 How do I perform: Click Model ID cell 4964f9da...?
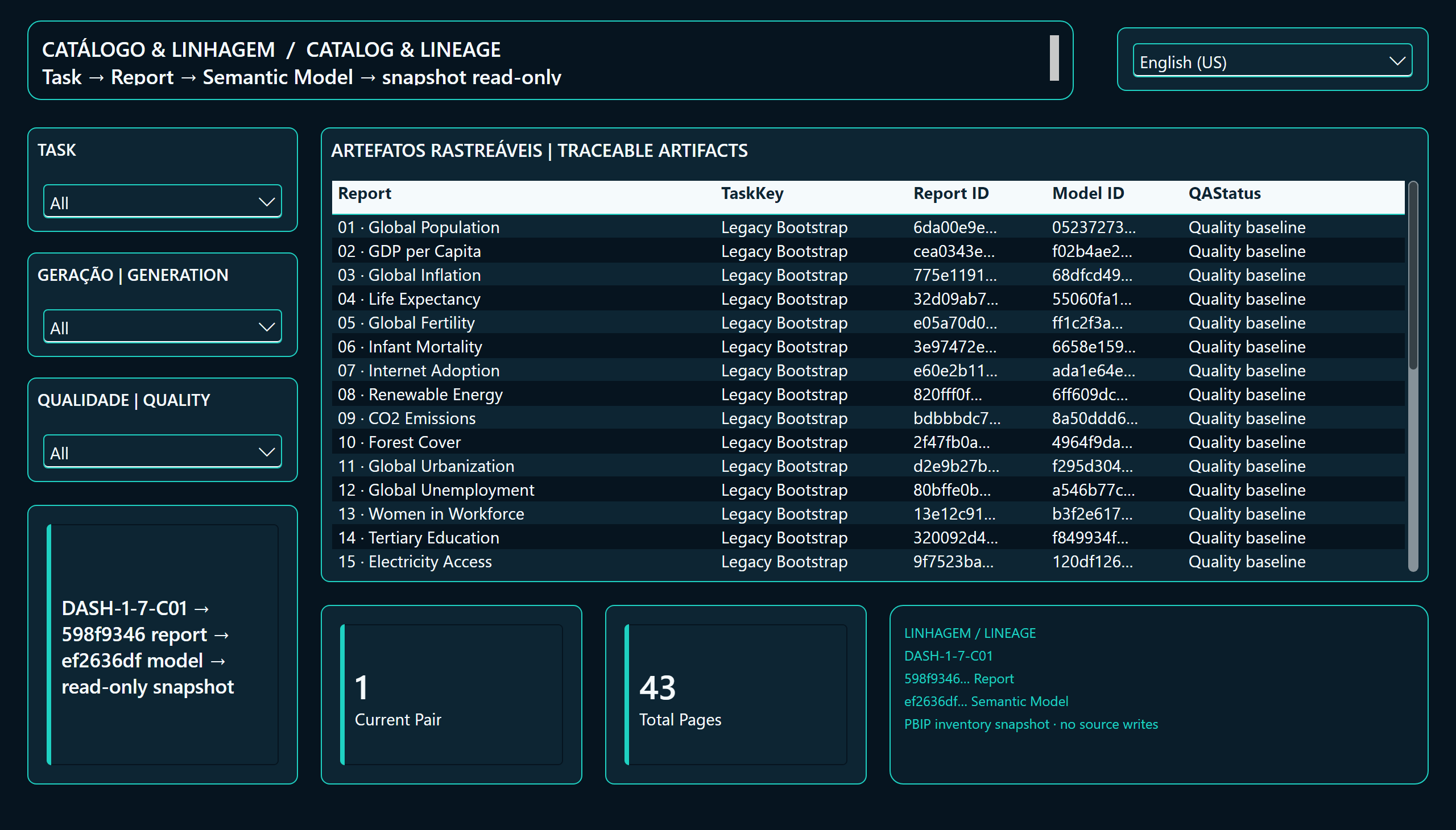[x=1092, y=442]
